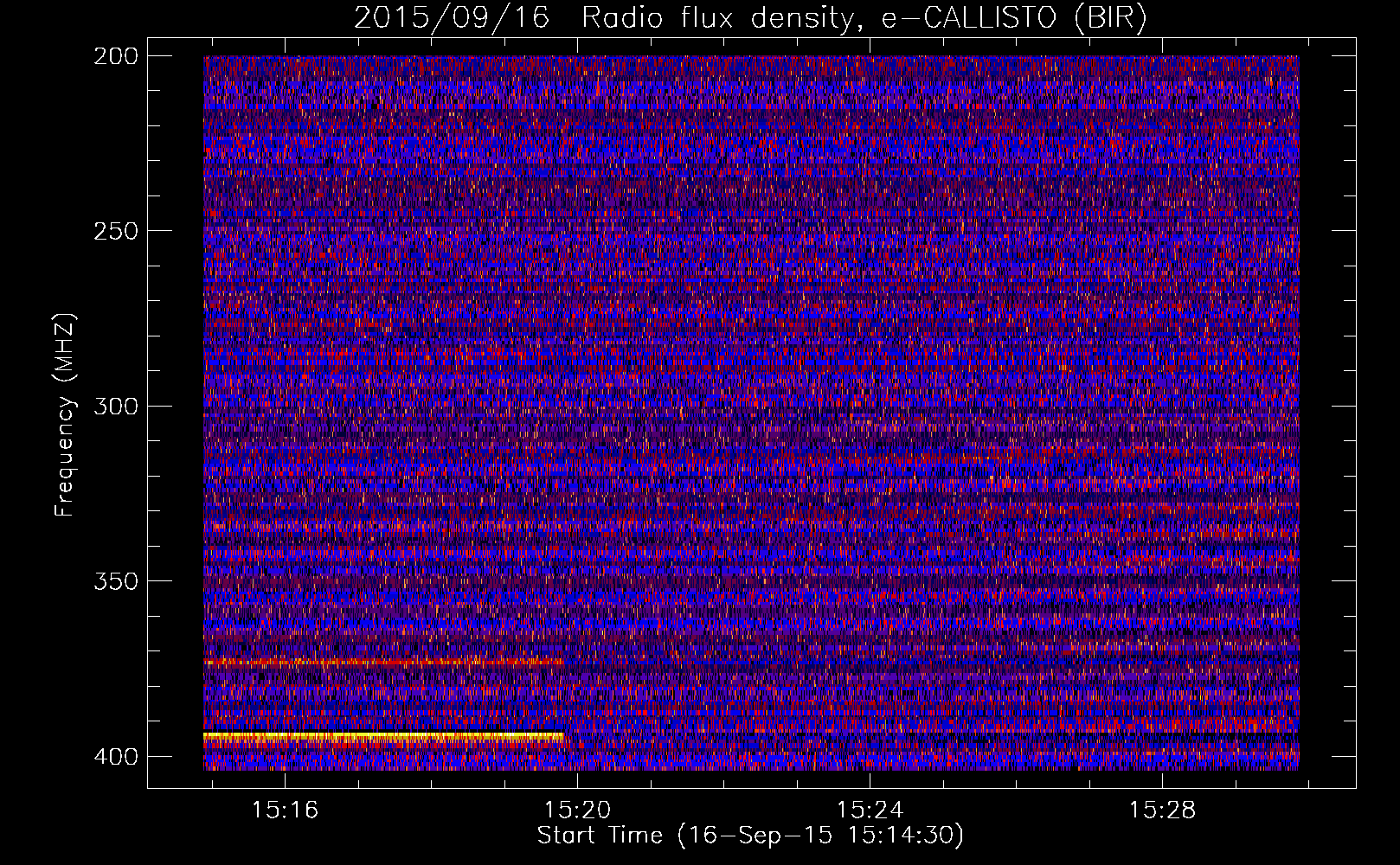Click the plot title mentioning e-CALLISTO (BIR)
The width and height of the screenshot is (1400, 865).
tap(750, 18)
